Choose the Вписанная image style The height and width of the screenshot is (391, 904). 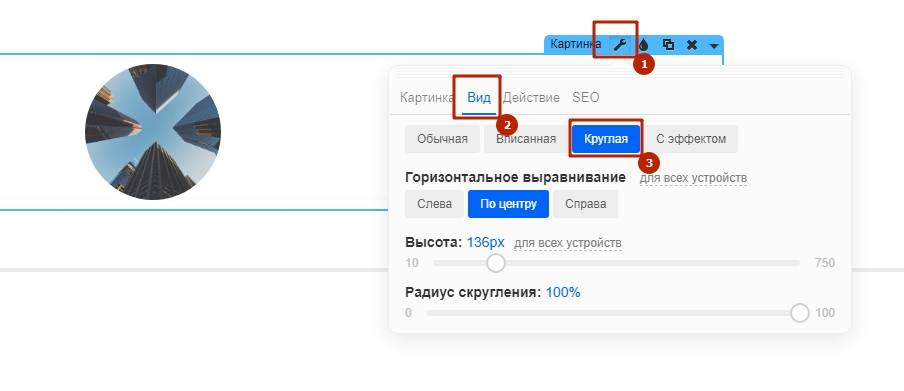point(526,139)
